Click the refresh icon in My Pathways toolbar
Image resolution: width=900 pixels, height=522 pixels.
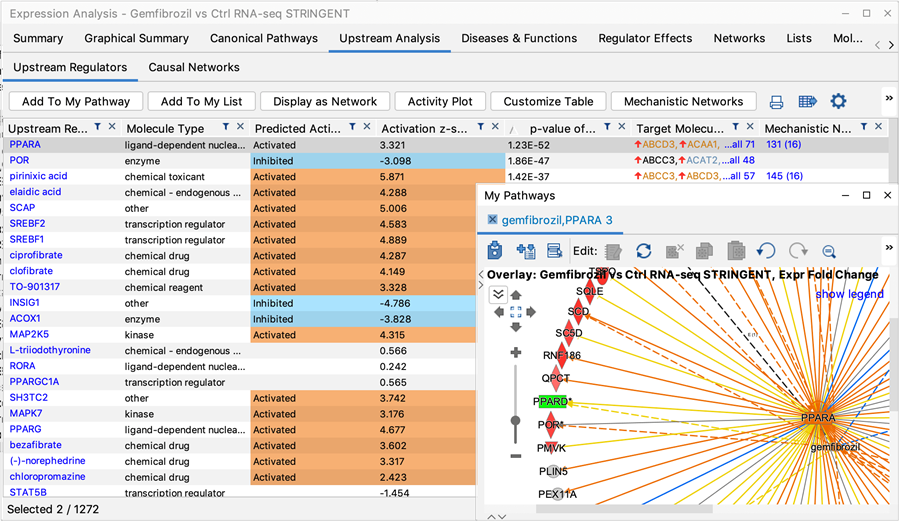coord(643,251)
